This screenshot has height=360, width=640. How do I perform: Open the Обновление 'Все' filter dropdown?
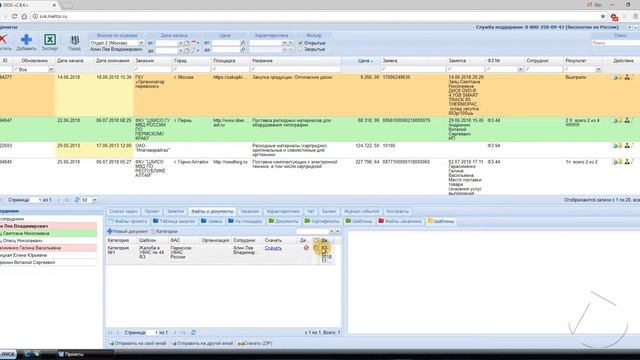click(x=51, y=70)
